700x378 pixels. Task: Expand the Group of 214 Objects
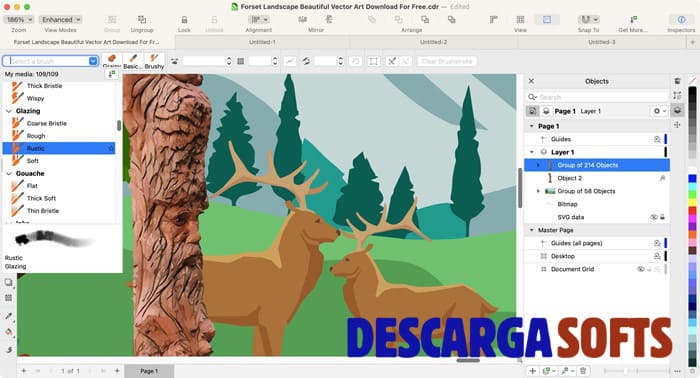(538, 165)
